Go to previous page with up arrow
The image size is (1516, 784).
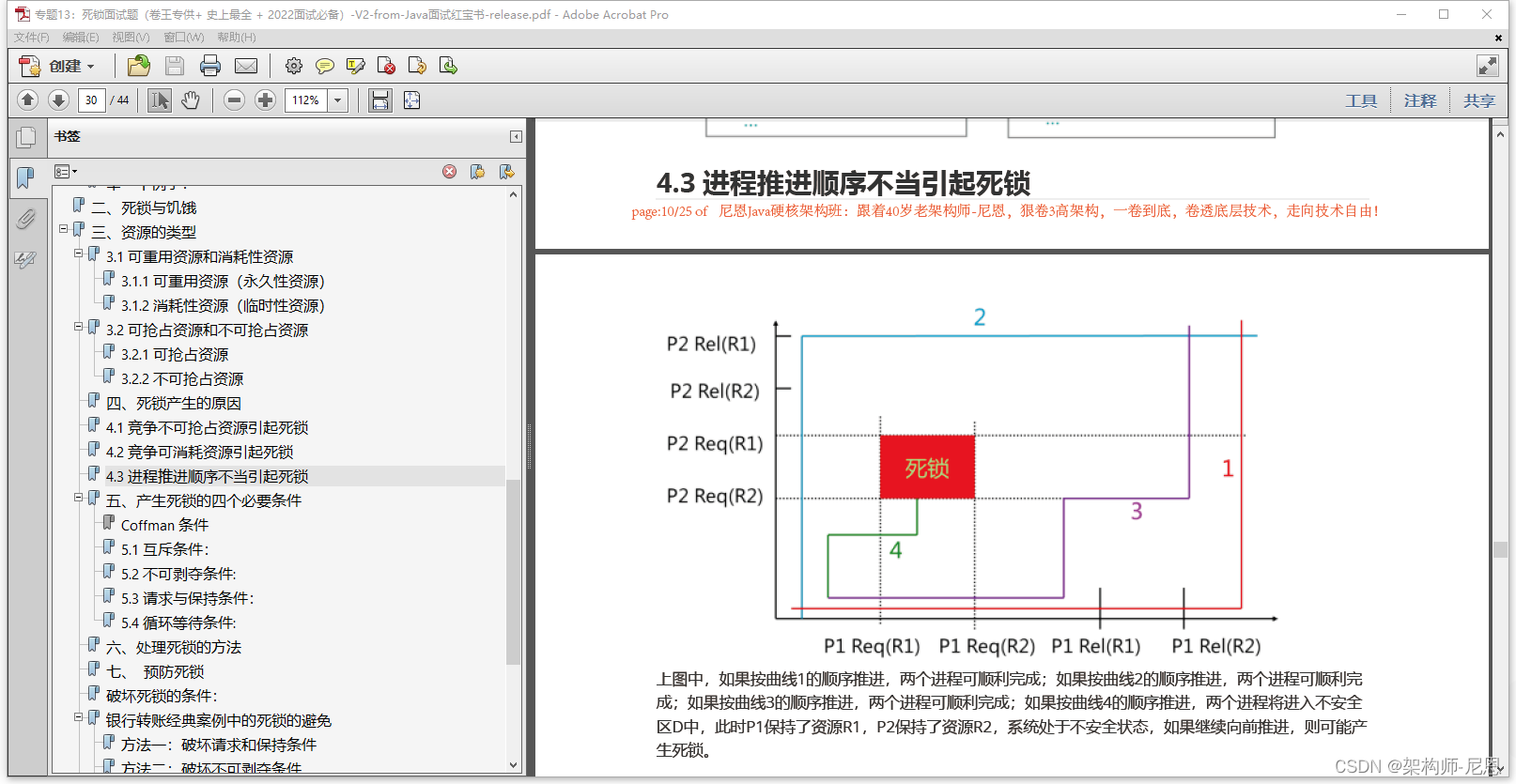tap(28, 100)
